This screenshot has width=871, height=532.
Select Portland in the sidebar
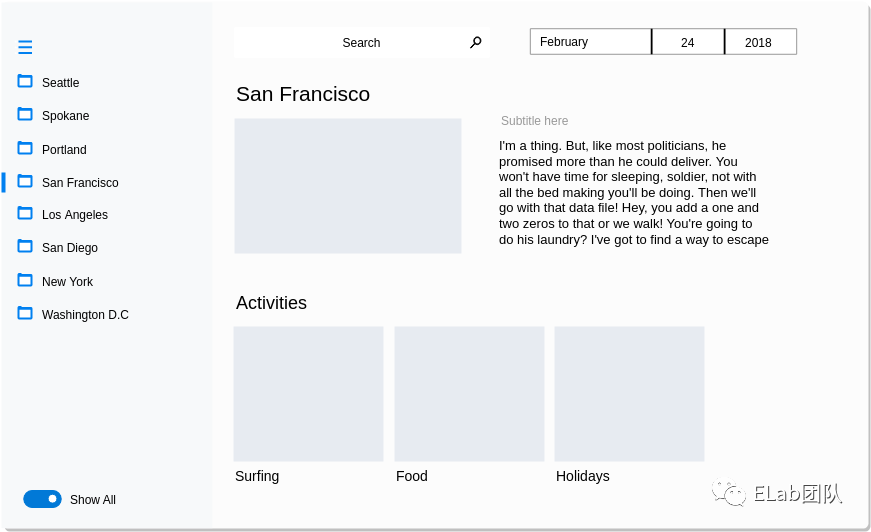[x=64, y=149]
